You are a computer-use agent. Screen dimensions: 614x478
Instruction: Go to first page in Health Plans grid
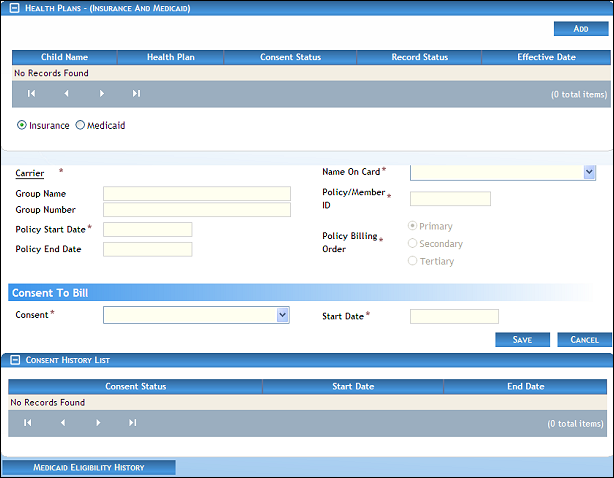(x=32, y=94)
